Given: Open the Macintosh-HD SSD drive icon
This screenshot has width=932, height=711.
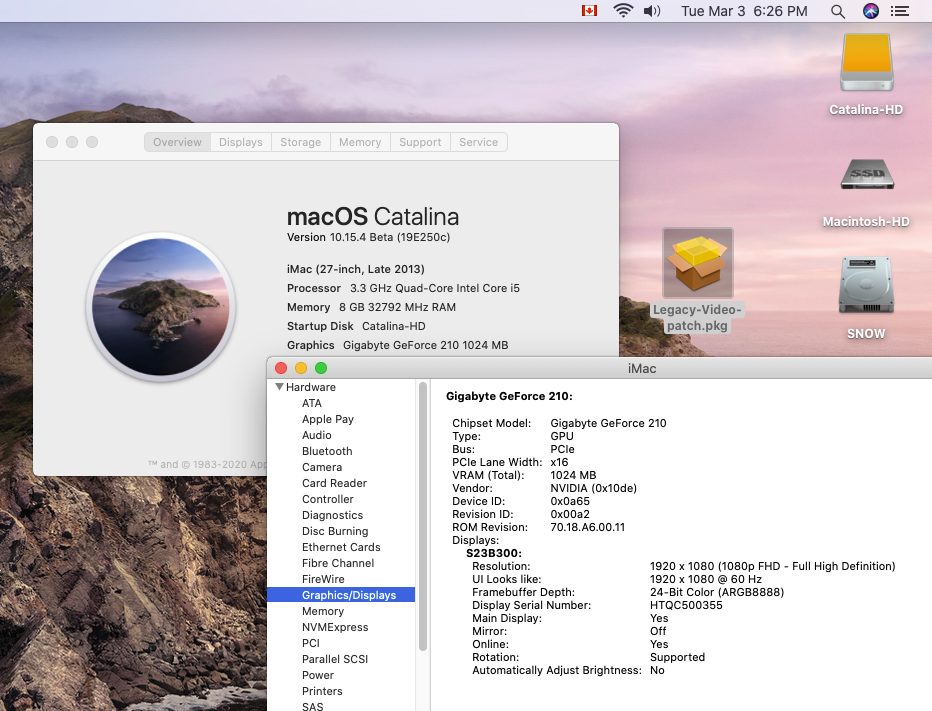Looking at the screenshot, I should 867,174.
